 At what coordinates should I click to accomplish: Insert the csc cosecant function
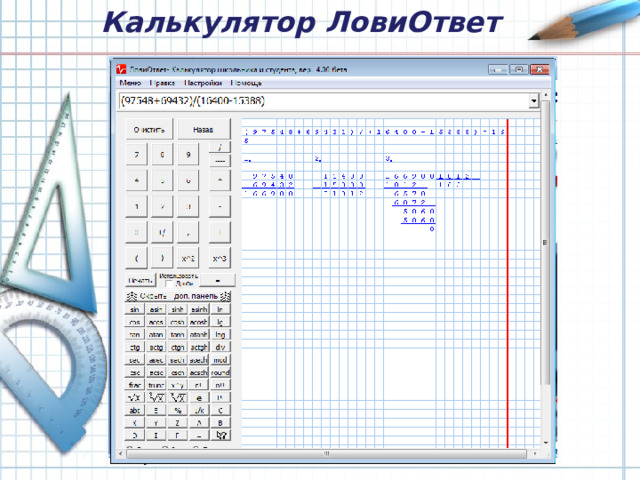135,373
